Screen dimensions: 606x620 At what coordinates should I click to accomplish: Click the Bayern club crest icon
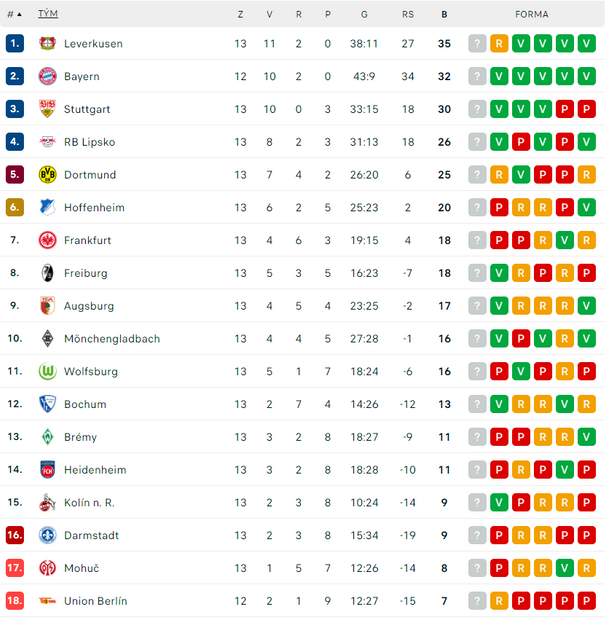[47, 77]
